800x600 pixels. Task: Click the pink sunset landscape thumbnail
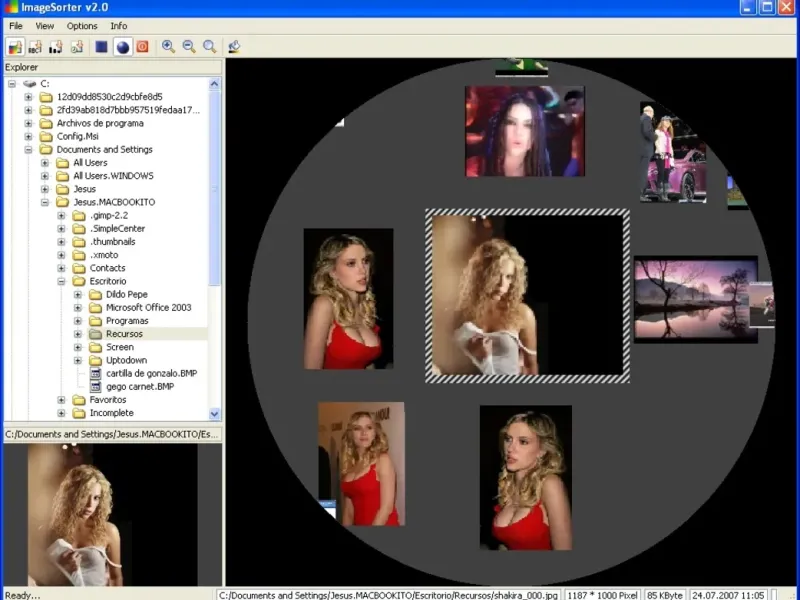point(692,299)
